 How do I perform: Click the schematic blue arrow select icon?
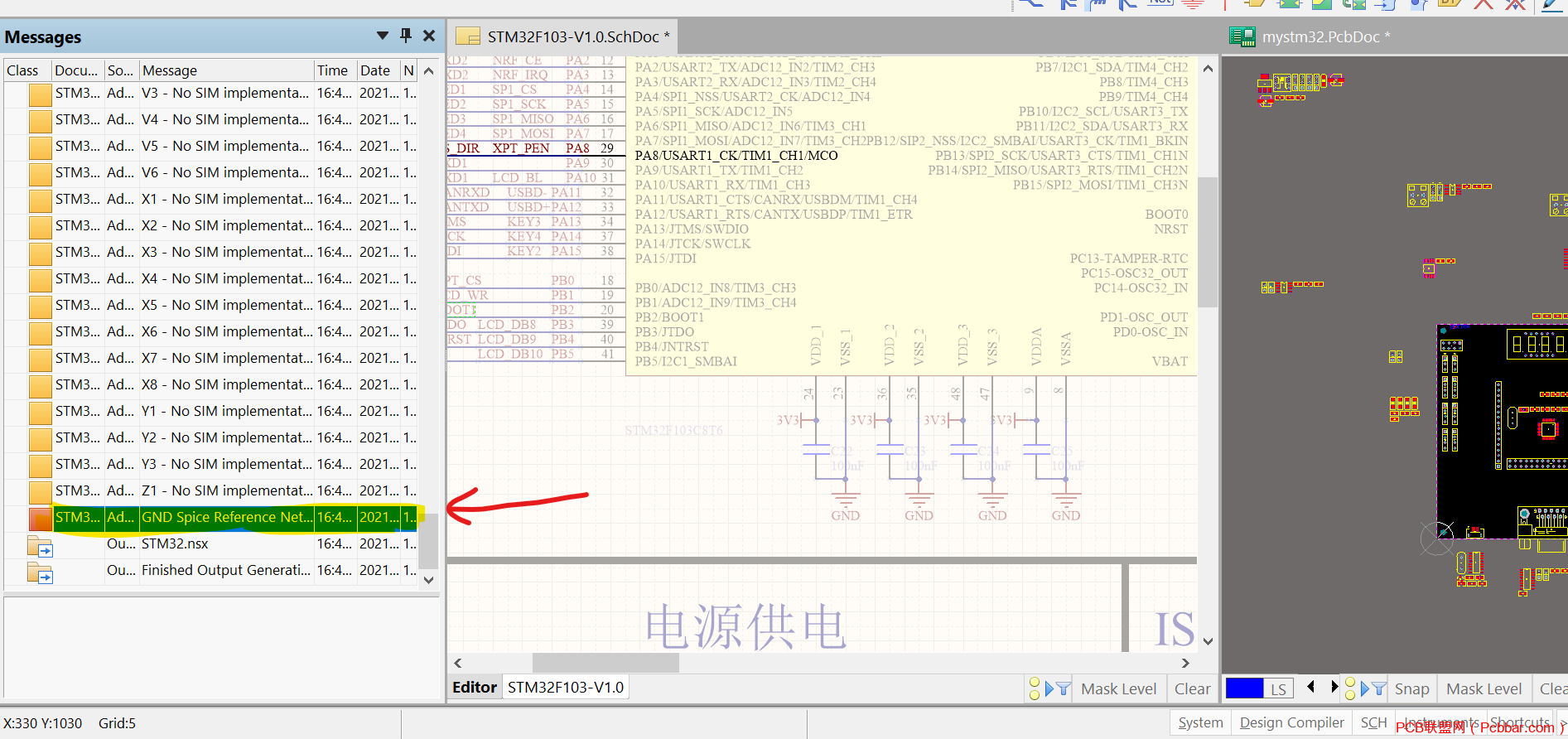pos(1049,688)
